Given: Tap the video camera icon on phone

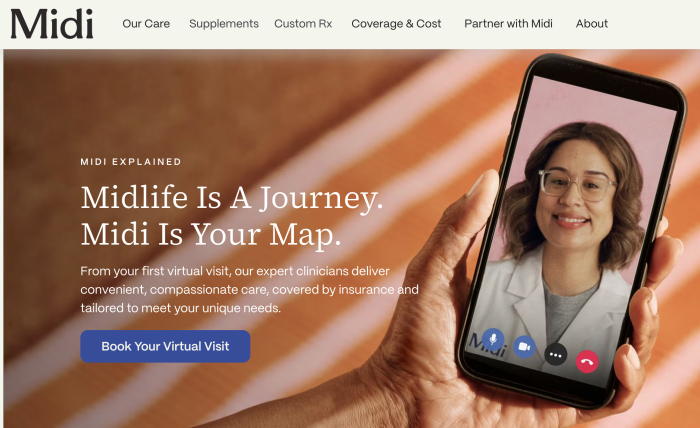Looking at the screenshot, I should tap(524, 347).
